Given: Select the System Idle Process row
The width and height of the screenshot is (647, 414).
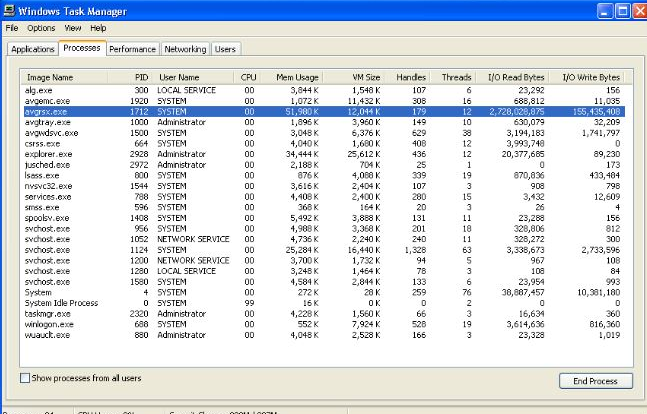Looking at the screenshot, I should point(324,303).
